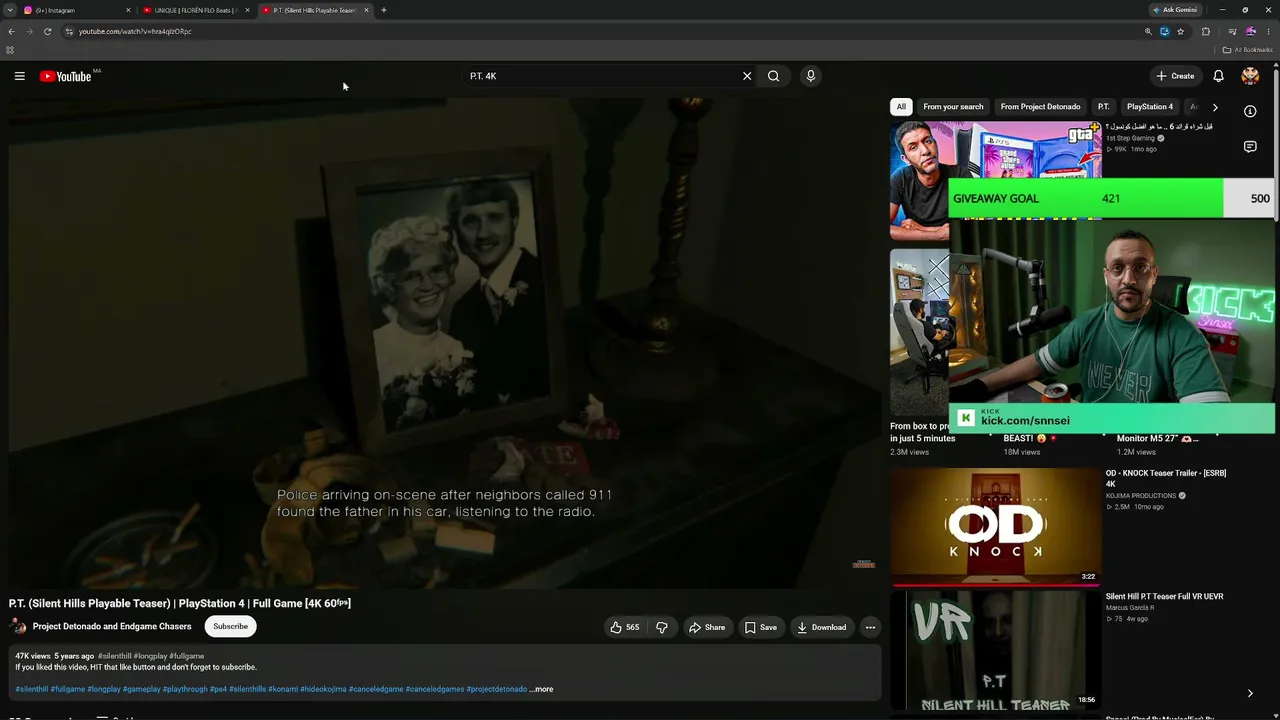Bookmark this page with the star
Image resolution: width=1280 pixels, height=720 pixels.
coord(1180,31)
